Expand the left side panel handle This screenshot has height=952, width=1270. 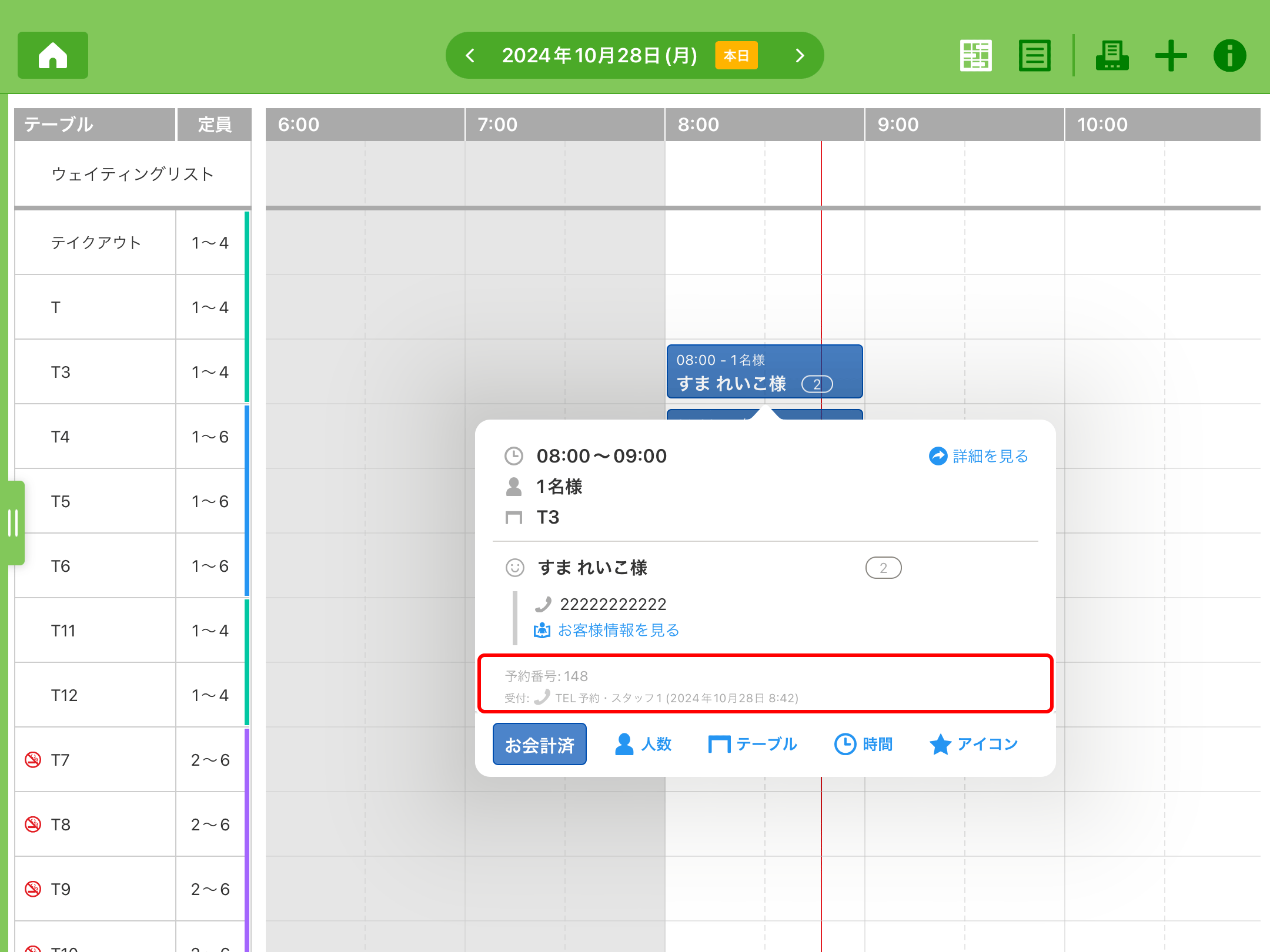[x=13, y=523]
